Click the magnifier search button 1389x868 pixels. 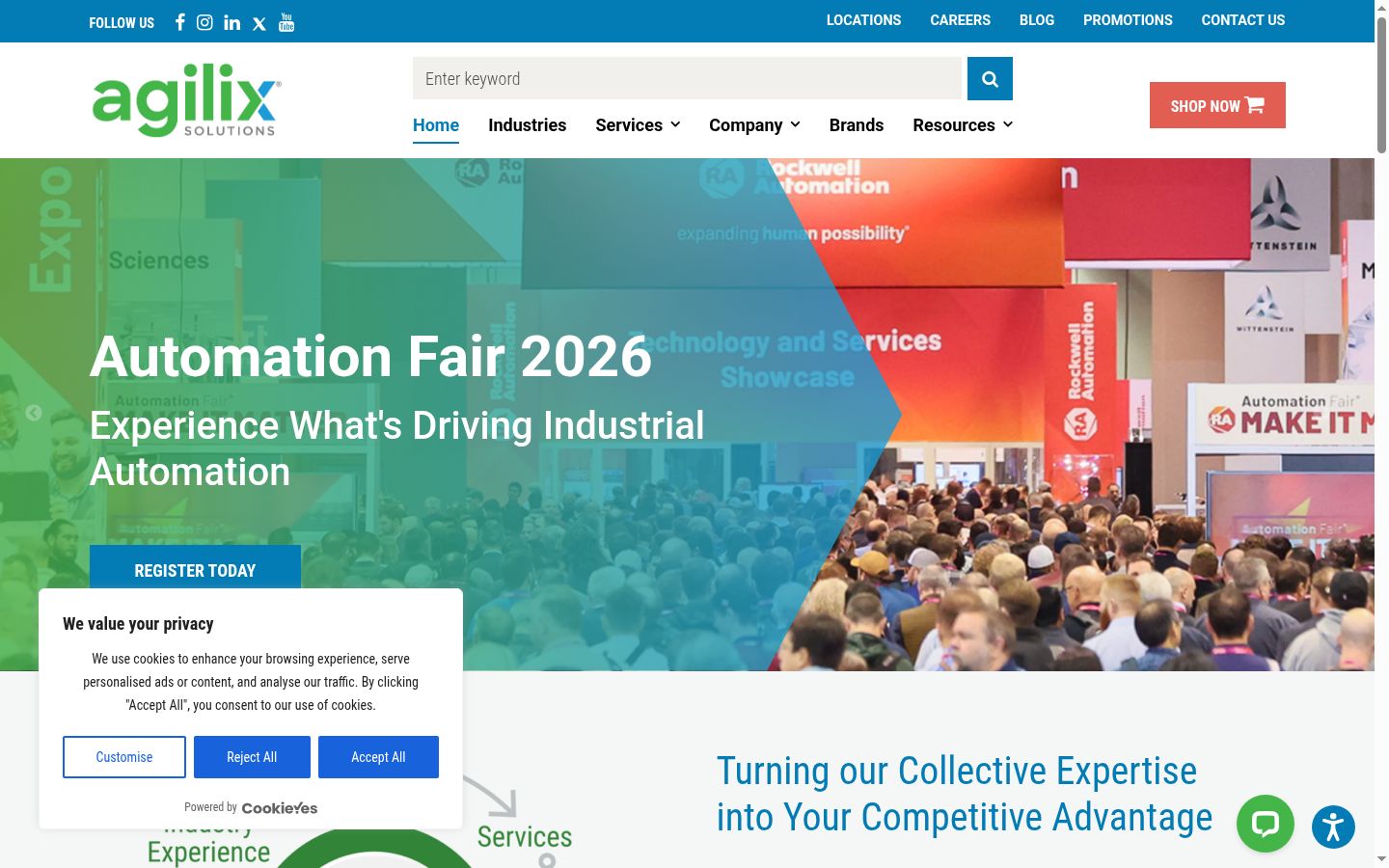coord(990,78)
